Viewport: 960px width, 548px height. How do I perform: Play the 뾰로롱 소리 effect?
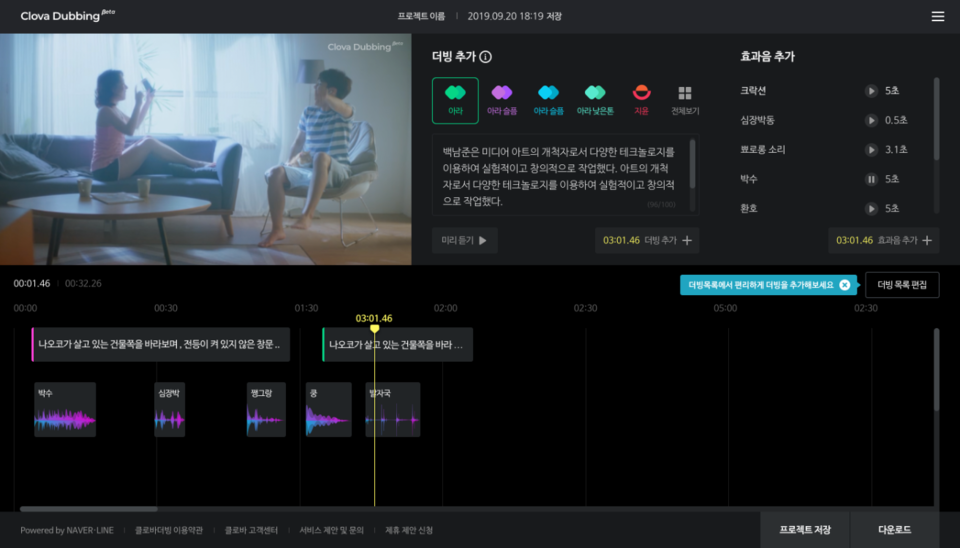pyautogui.click(x=871, y=150)
